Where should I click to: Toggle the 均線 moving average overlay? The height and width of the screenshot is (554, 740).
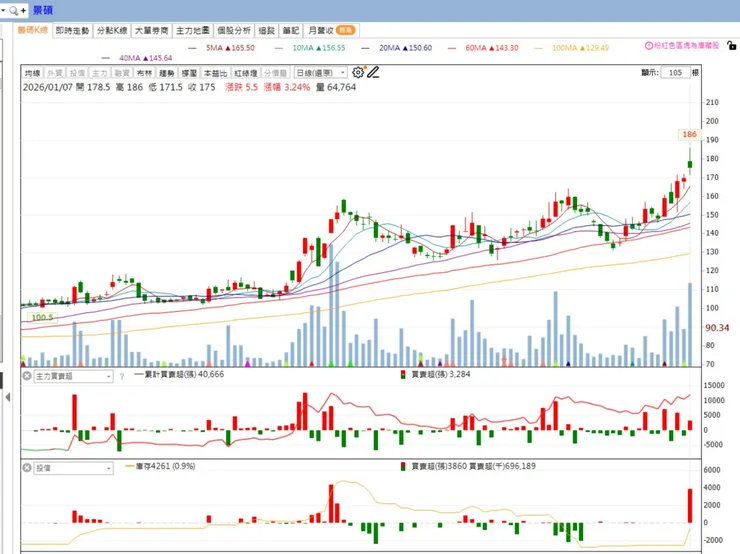pos(33,73)
